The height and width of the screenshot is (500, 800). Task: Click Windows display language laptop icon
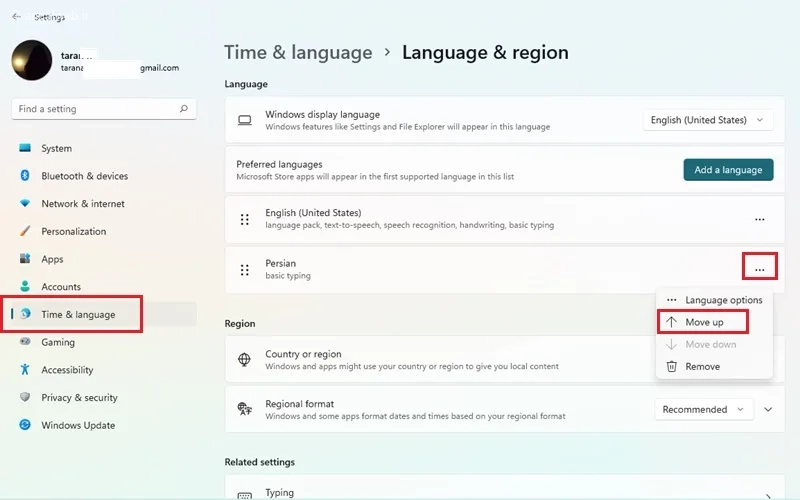click(x=245, y=120)
